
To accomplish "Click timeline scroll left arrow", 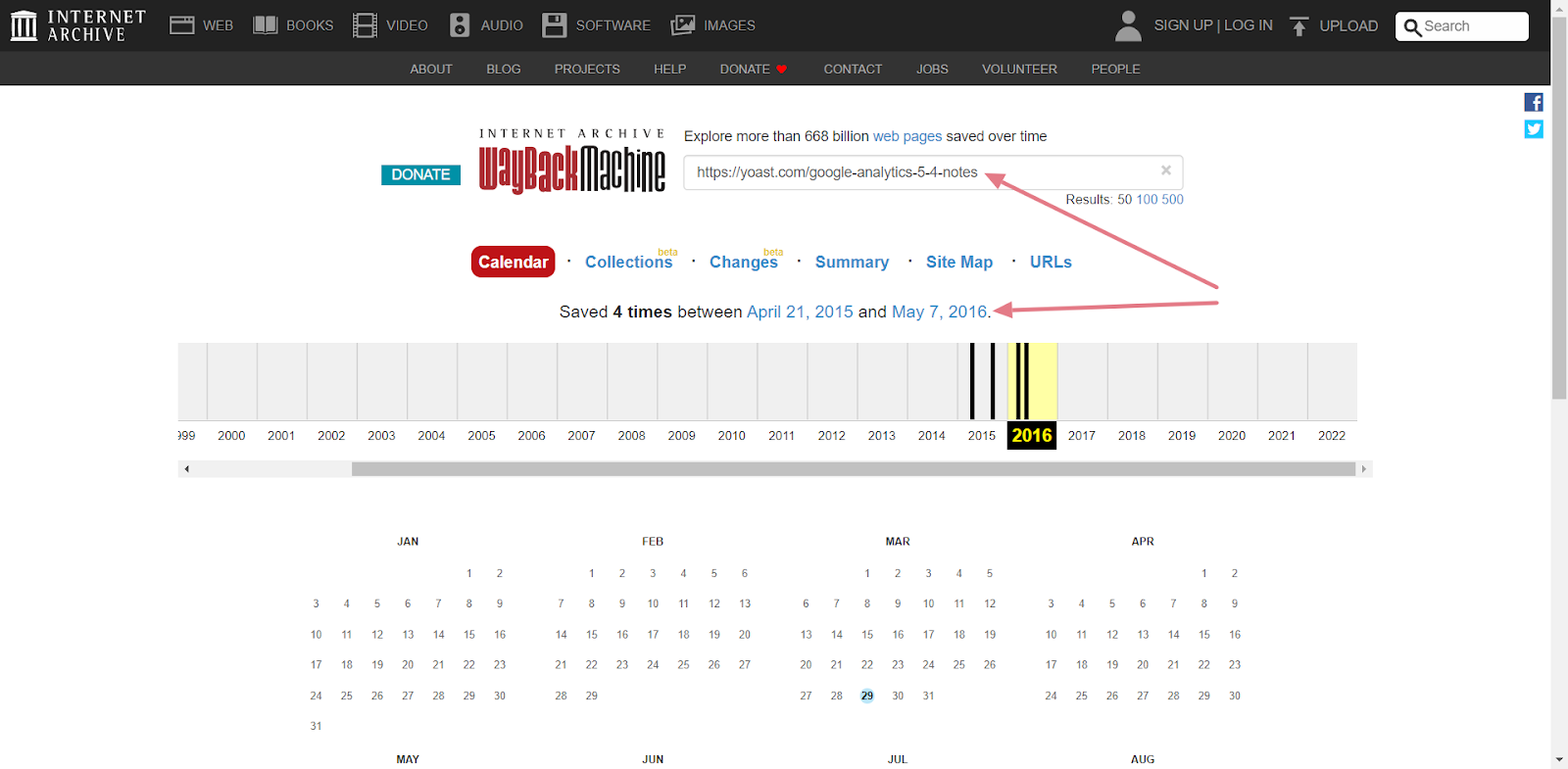I will pos(186,469).
